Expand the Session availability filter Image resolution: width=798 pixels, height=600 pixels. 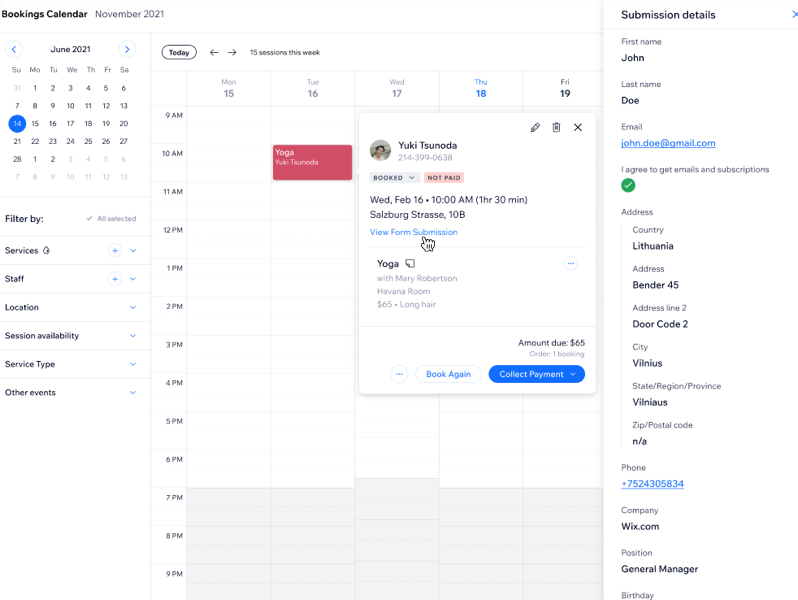(133, 336)
